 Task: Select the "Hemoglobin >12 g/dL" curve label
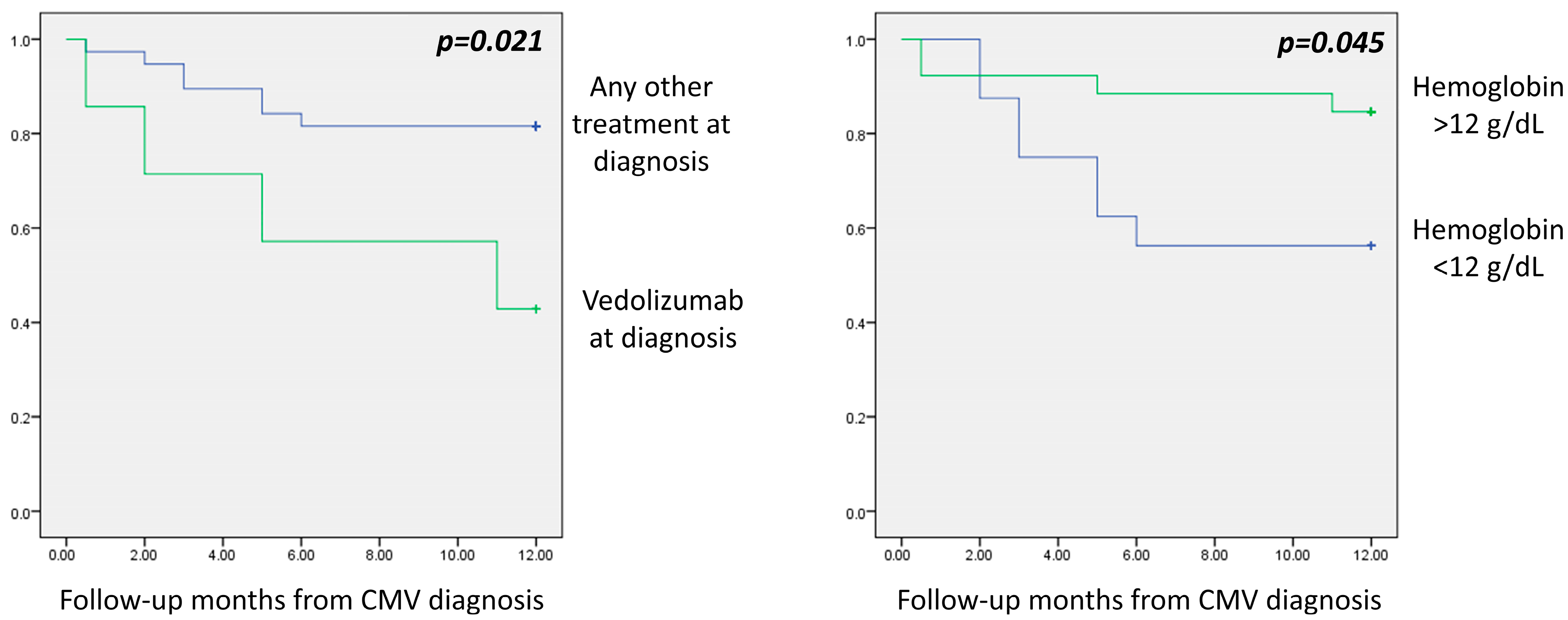(x=1487, y=106)
